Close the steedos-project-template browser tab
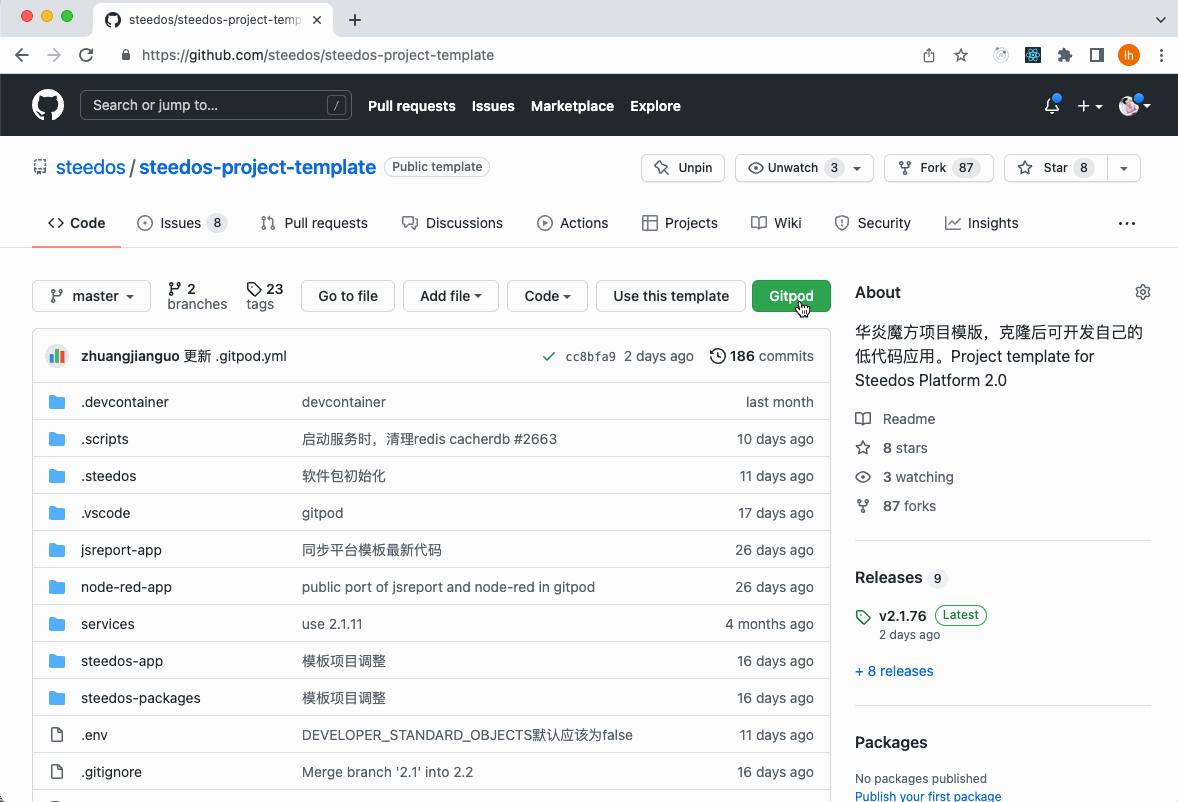Screen dimensions: 1178x802 pyautogui.click(x=317, y=20)
